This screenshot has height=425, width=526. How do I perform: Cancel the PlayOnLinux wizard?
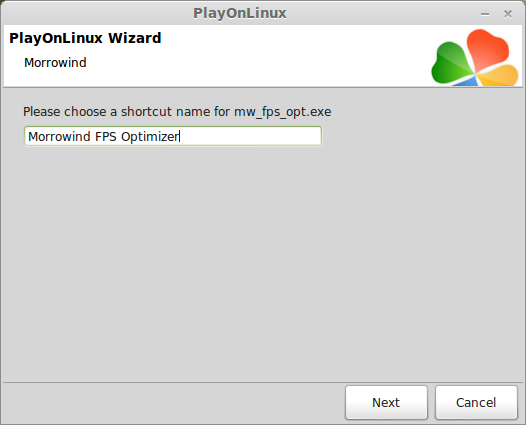point(476,402)
